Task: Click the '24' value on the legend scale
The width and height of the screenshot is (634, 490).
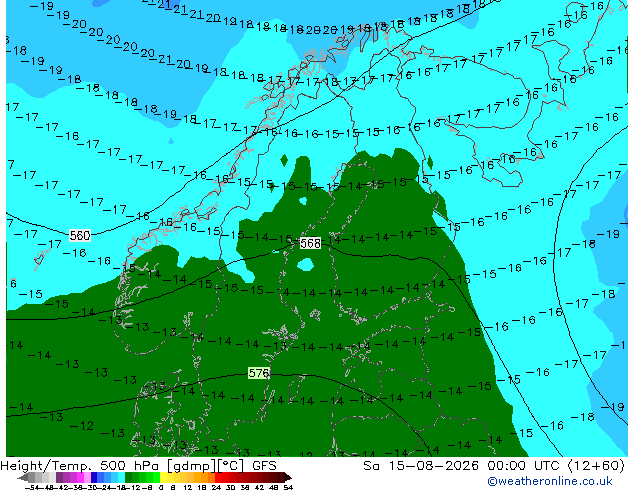Action: 216,487
